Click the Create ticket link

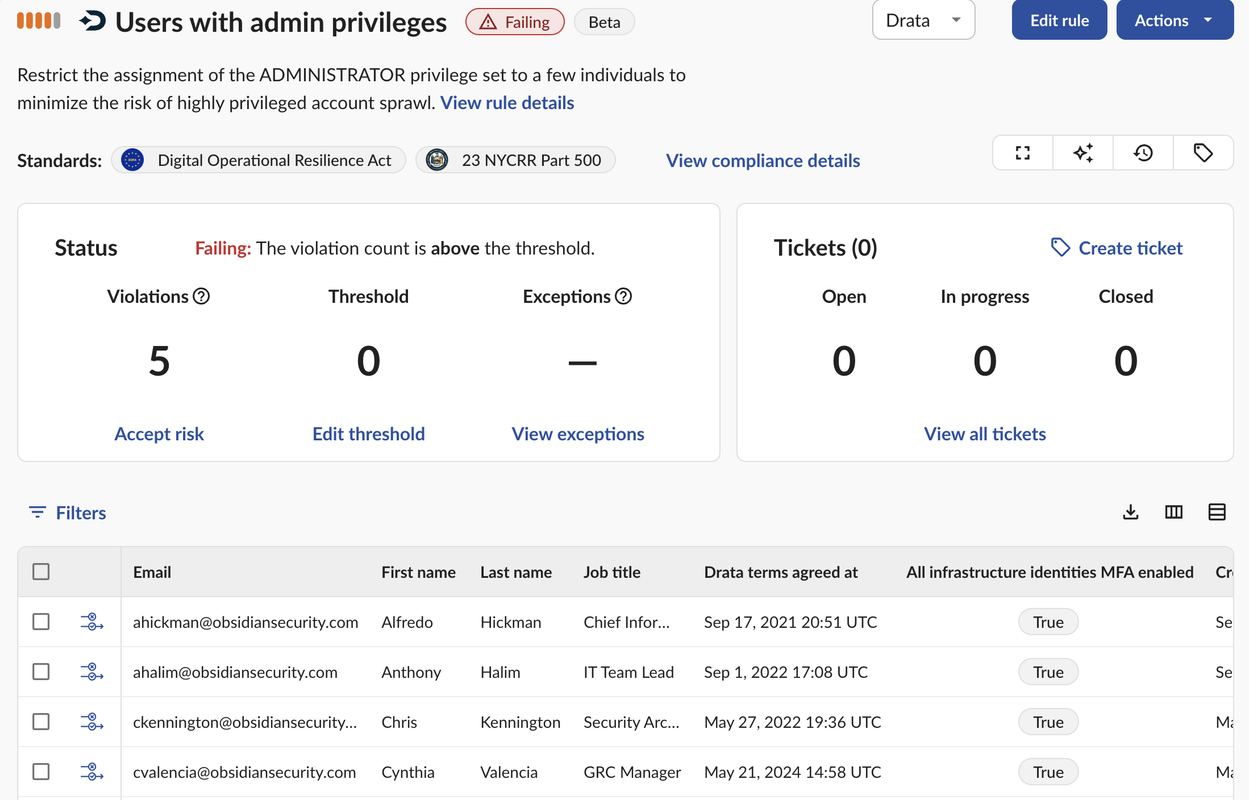(x=1116, y=248)
